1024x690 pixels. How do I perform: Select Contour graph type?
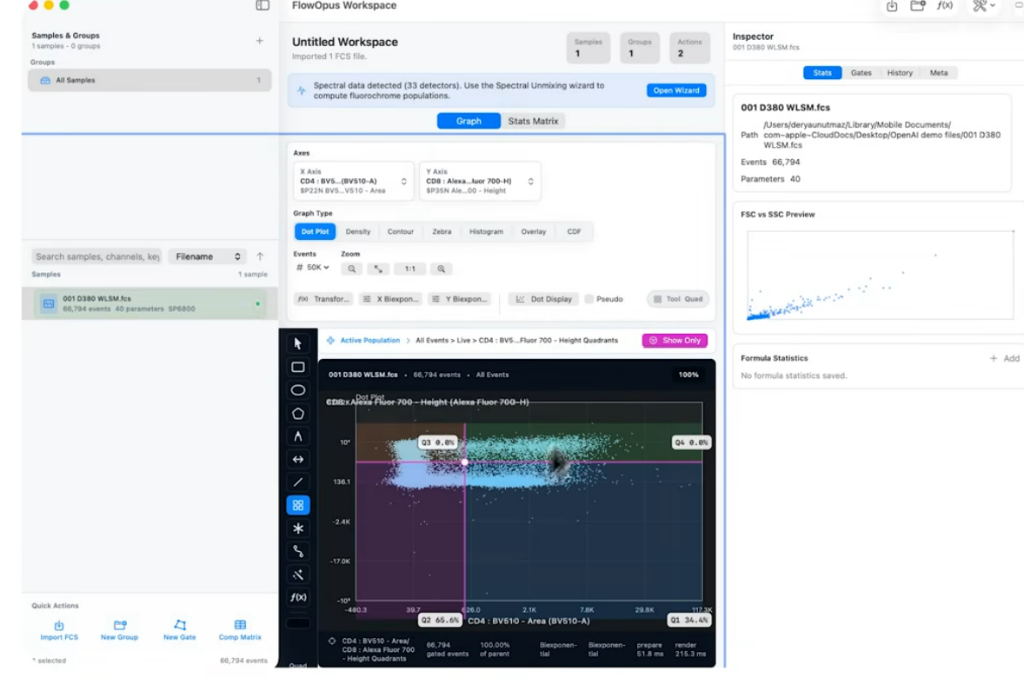(400, 232)
